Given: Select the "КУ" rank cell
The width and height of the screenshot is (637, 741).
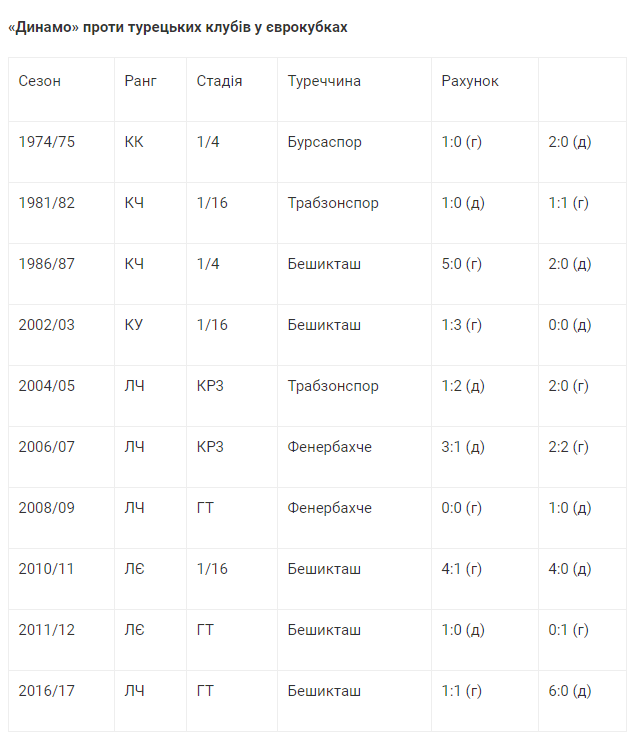Looking at the screenshot, I should click(134, 325).
